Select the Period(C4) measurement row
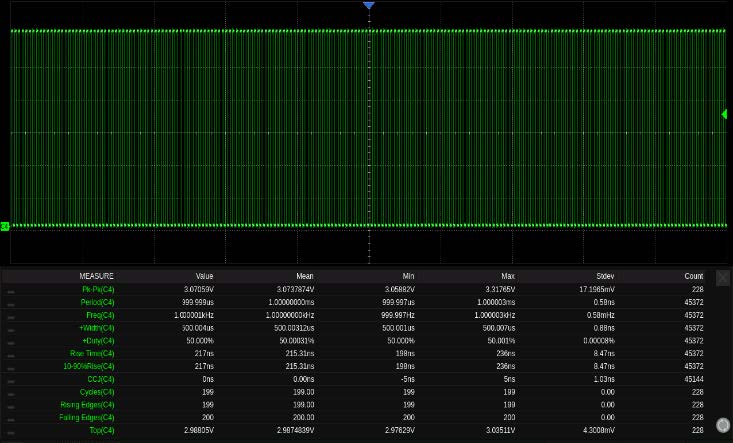 [x=97, y=302]
